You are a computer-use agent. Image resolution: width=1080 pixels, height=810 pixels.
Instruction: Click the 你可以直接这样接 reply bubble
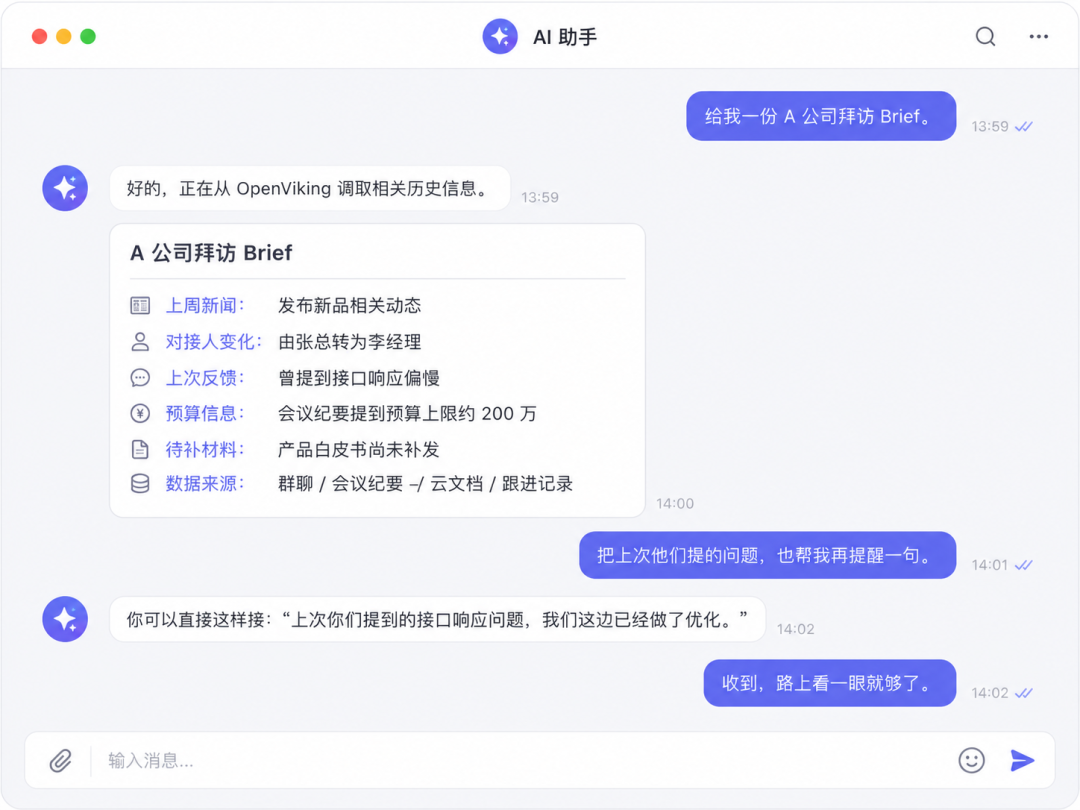click(x=437, y=619)
